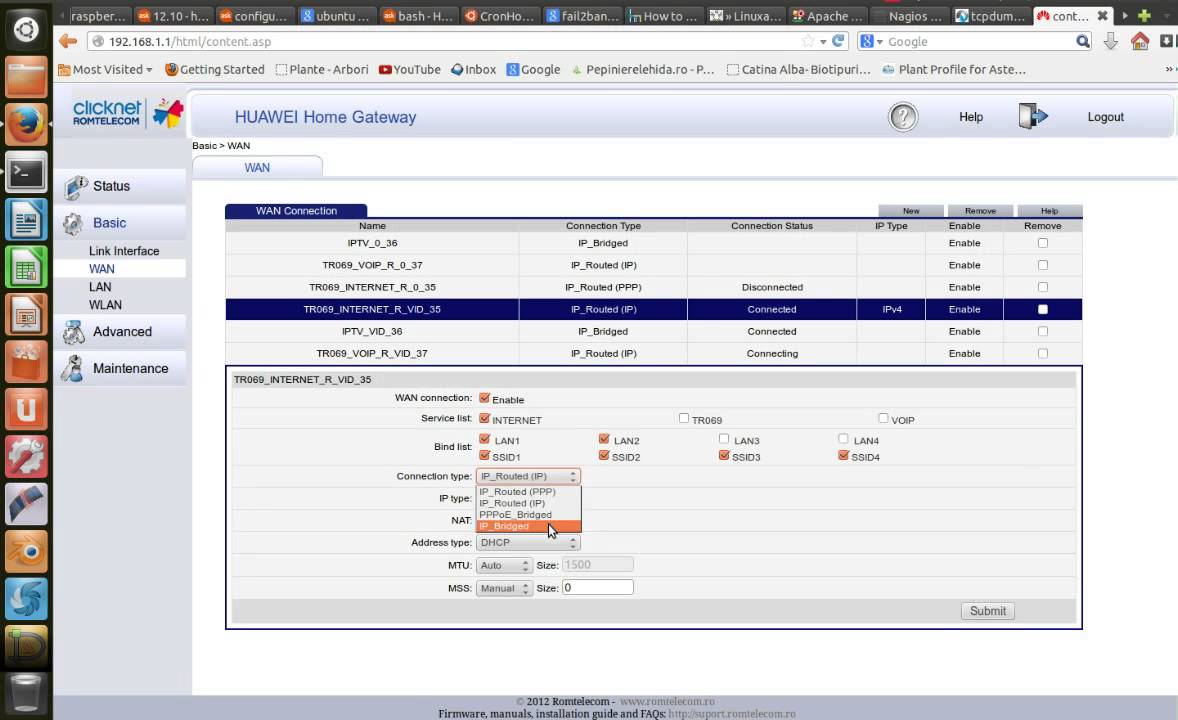Click the New button above the WAN table
1178x720 pixels.
point(911,211)
